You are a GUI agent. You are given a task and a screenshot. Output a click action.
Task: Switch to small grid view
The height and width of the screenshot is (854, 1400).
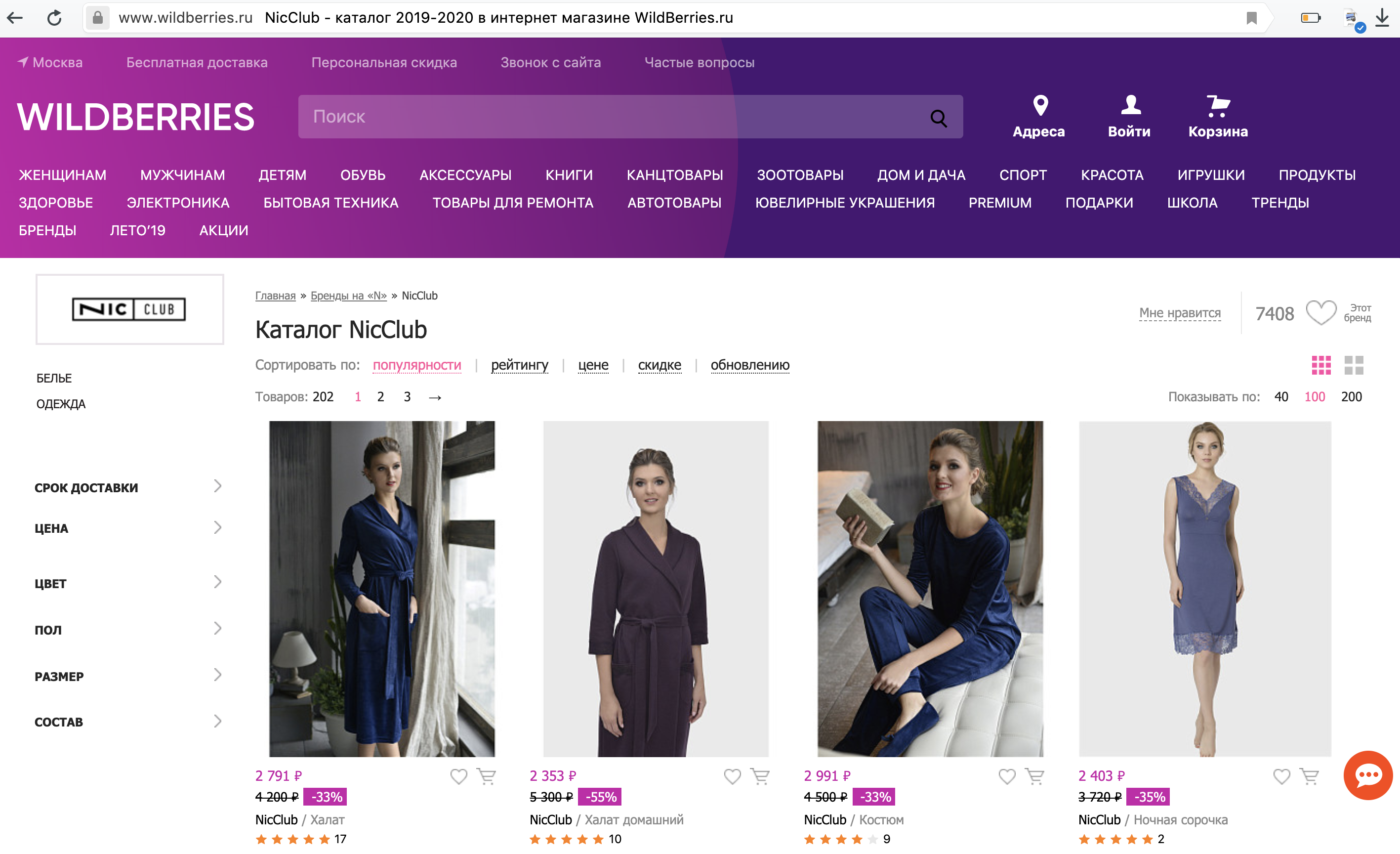coord(1321,365)
